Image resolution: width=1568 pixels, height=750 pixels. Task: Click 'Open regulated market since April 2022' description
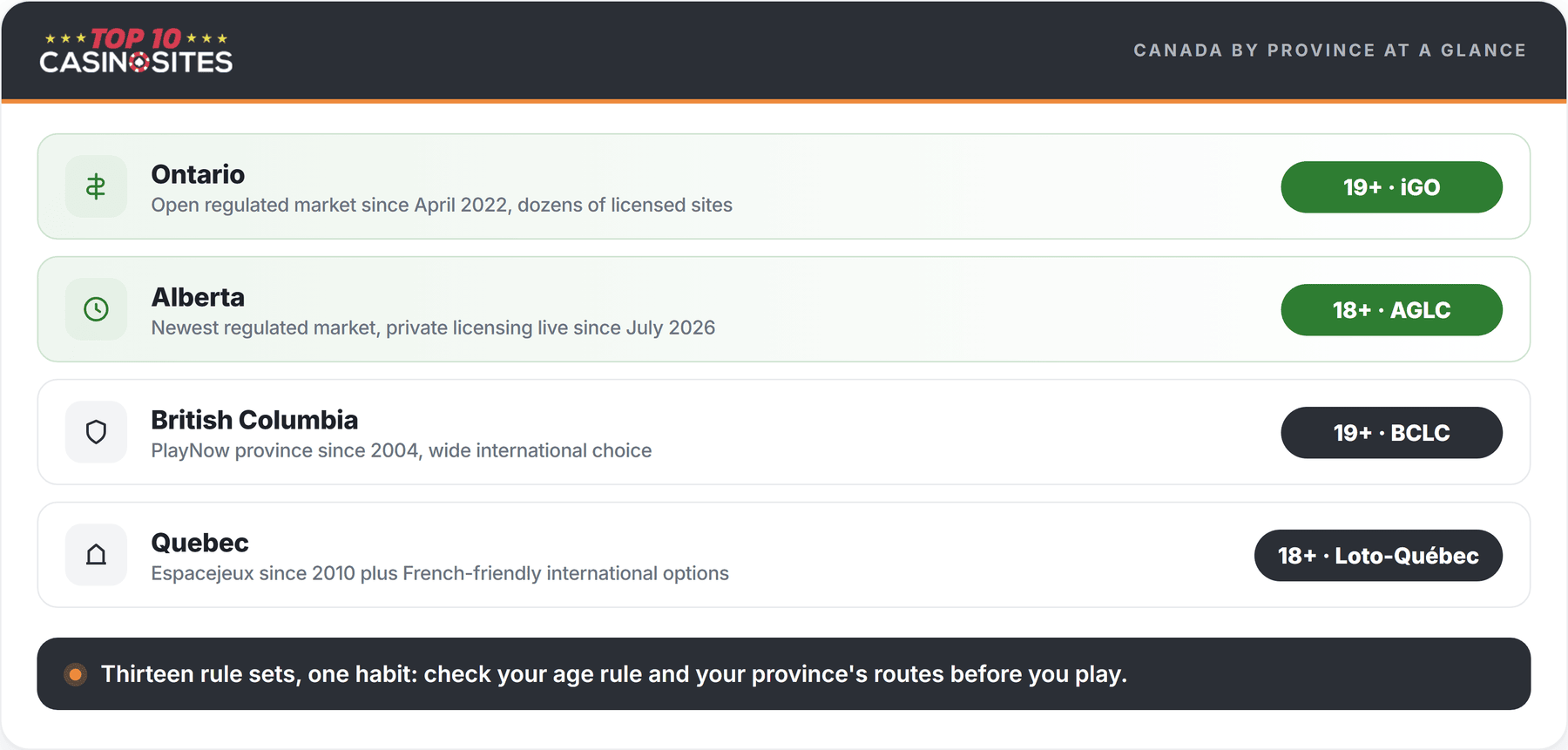442,205
